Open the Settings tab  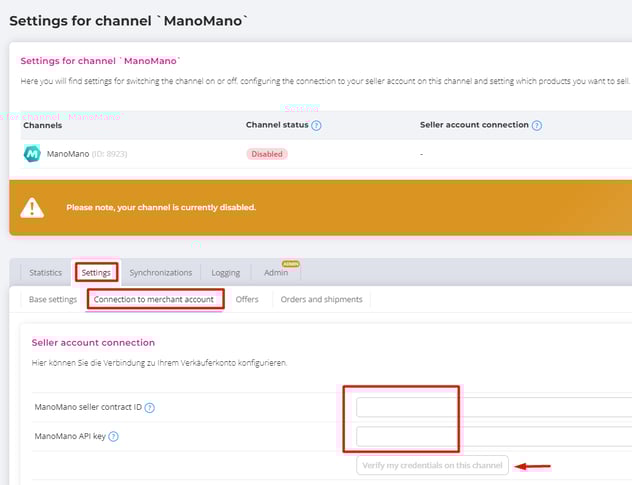click(x=96, y=273)
